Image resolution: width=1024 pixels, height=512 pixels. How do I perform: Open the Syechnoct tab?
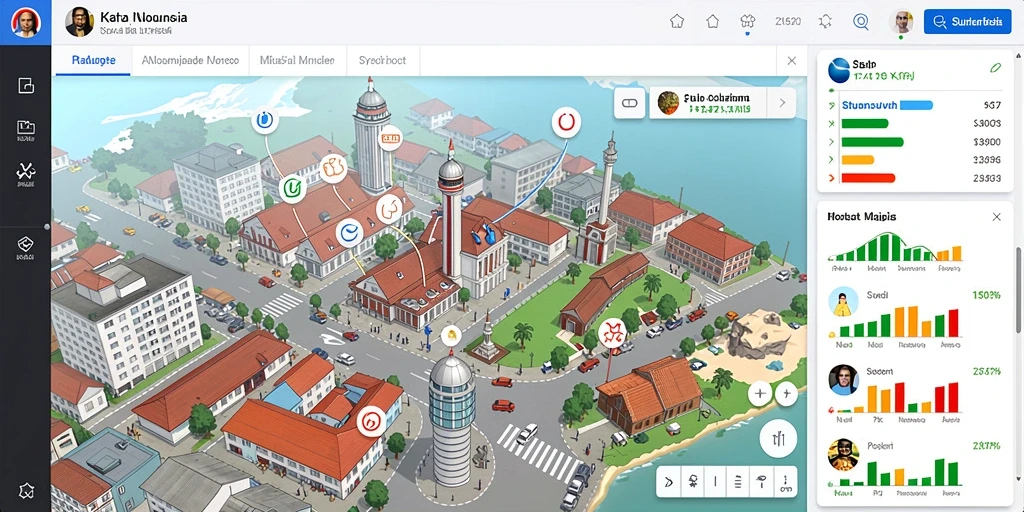pos(382,60)
